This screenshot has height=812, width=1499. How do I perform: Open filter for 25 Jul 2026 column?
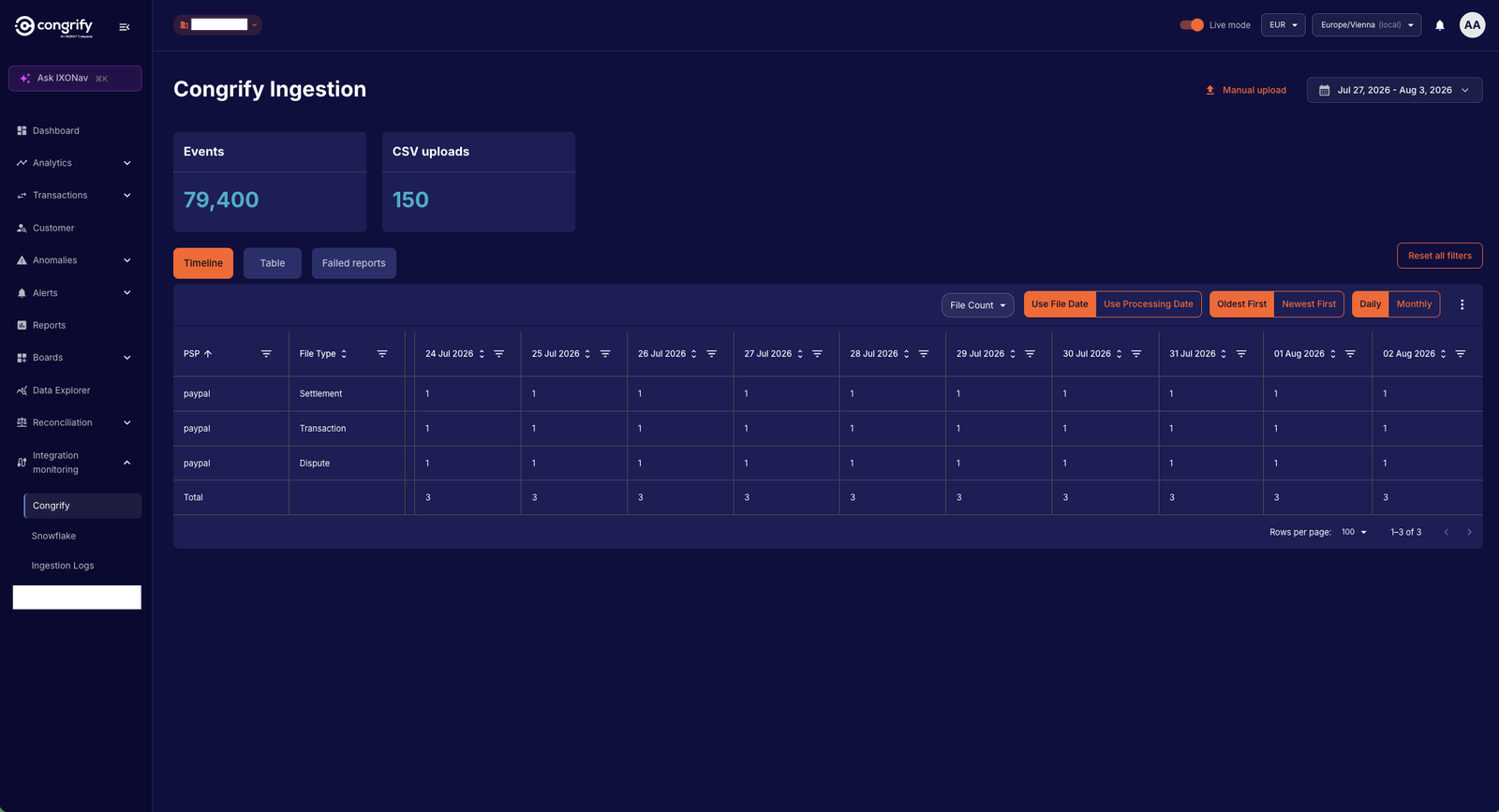point(605,354)
